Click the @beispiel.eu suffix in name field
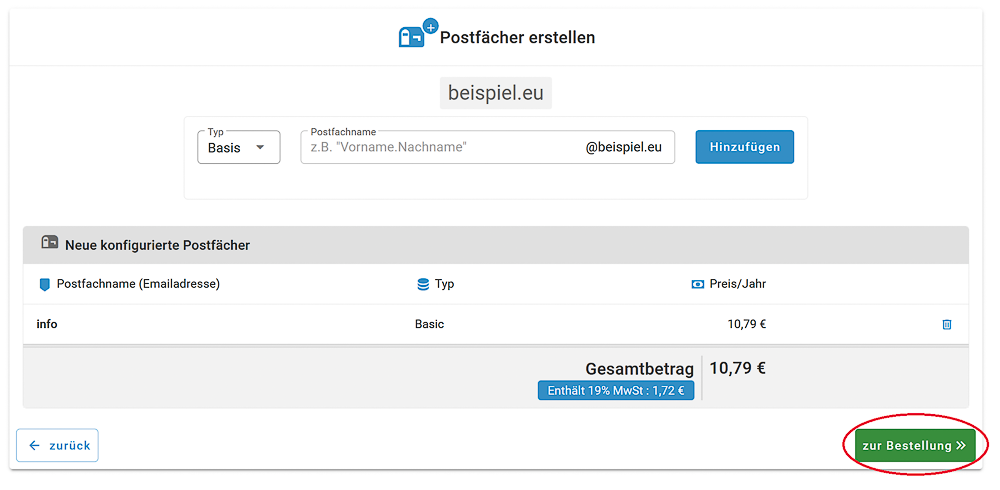Viewport: 1000px width, 490px height. pyautogui.click(x=623, y=147)
